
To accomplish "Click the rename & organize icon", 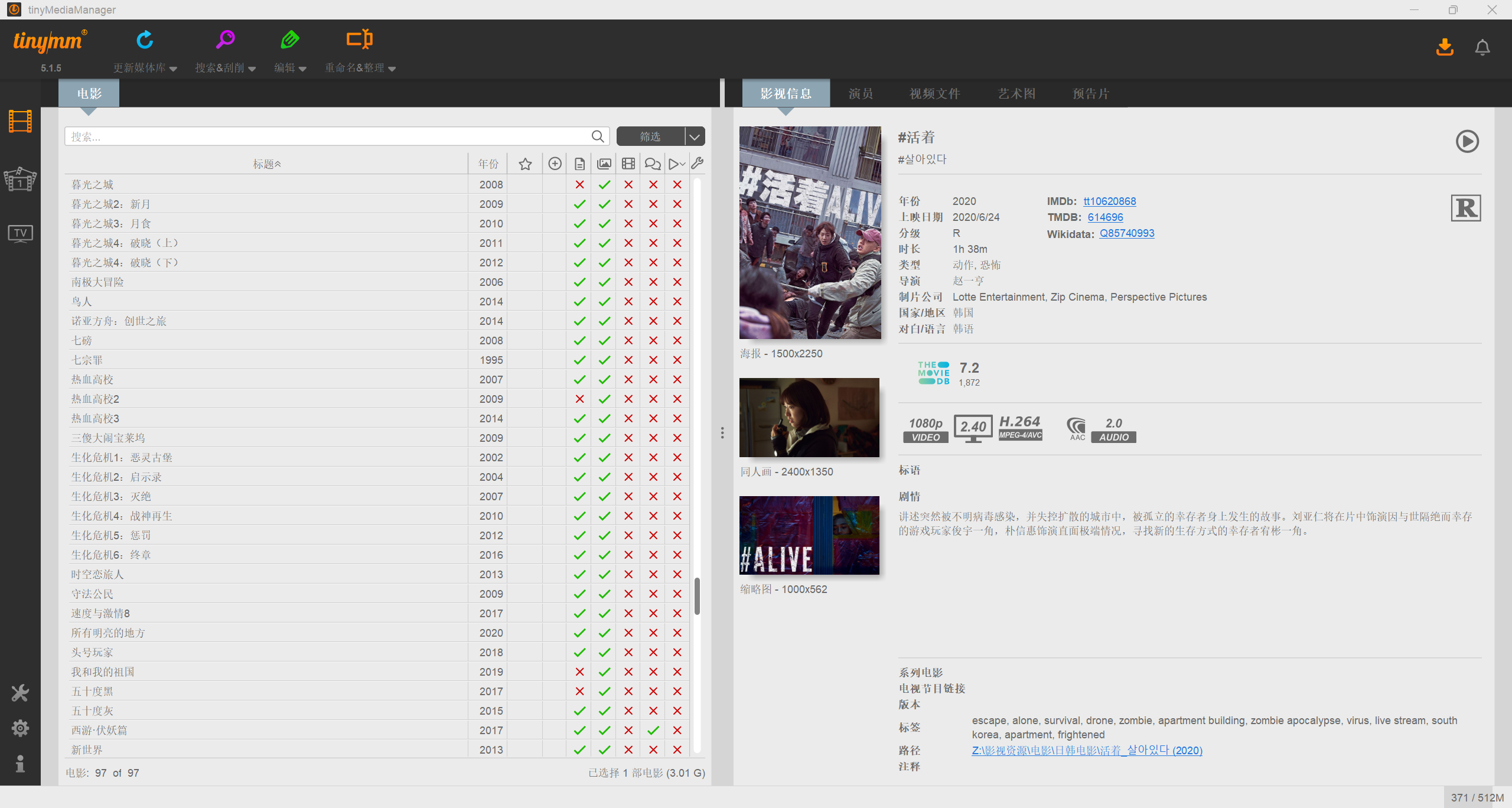I will tap(360, 39).
